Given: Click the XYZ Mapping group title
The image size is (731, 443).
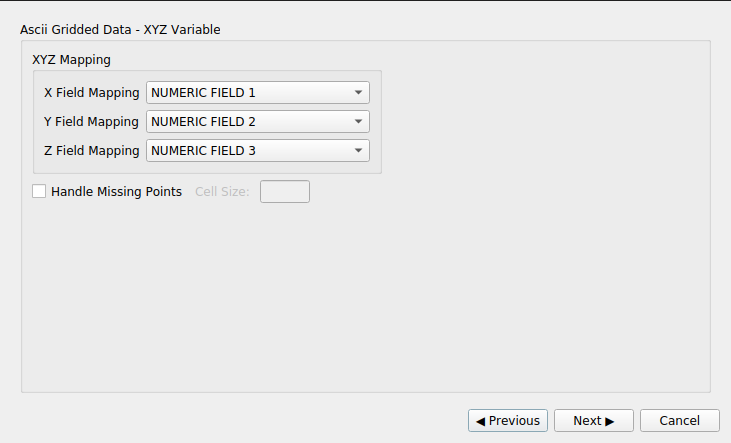Looking at the screenshot, I should coord(72,59).
